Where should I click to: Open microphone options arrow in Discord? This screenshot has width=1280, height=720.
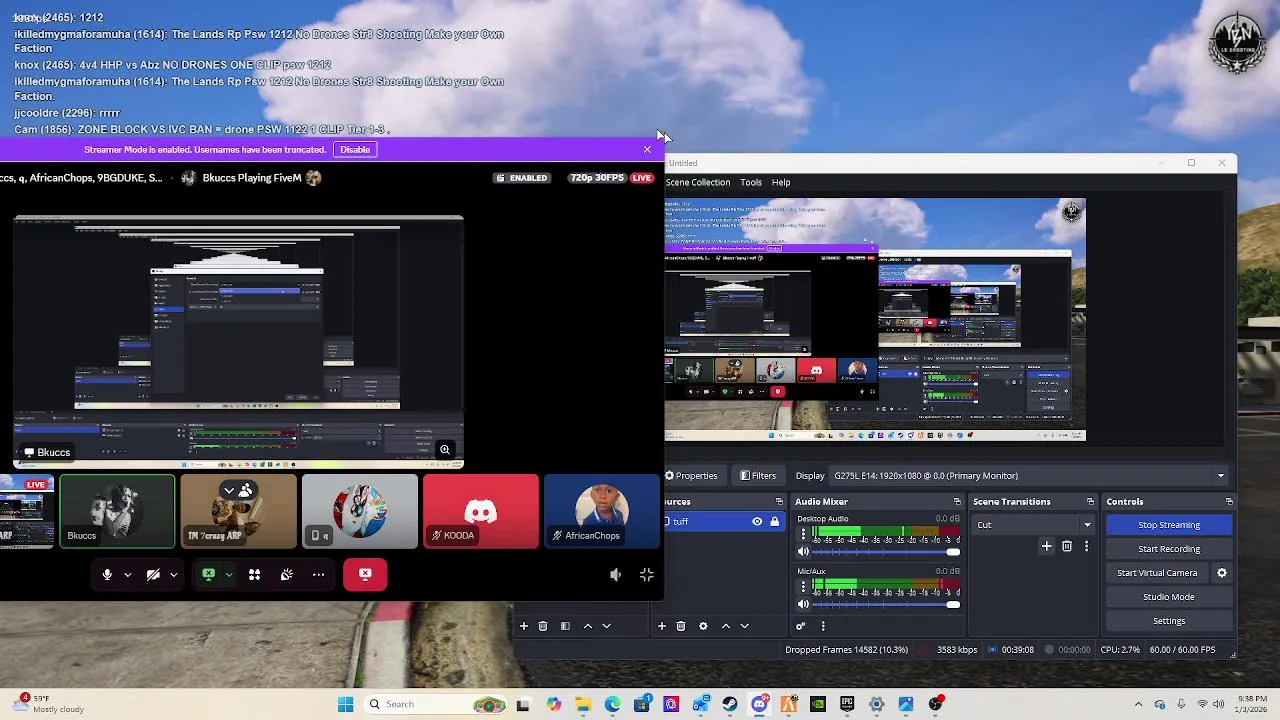coord(127,575)
